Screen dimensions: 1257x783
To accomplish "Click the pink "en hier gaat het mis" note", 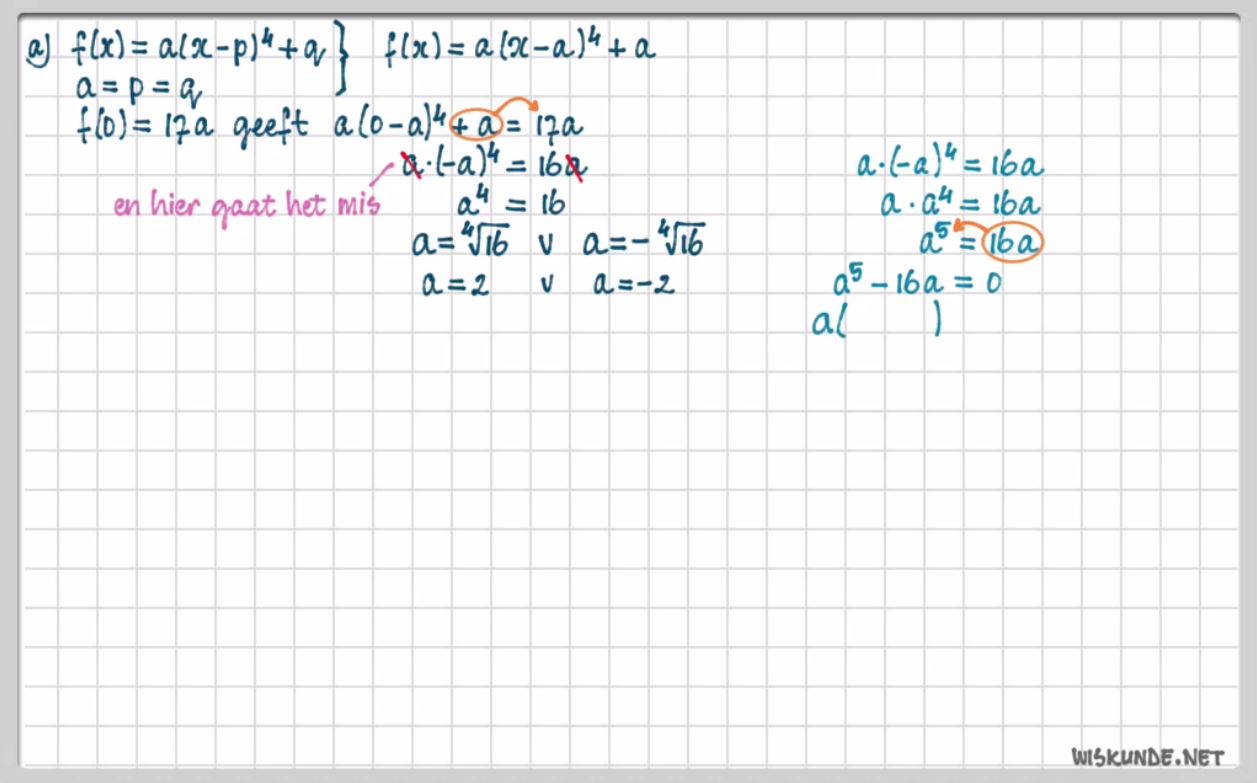I will (246, 208).
